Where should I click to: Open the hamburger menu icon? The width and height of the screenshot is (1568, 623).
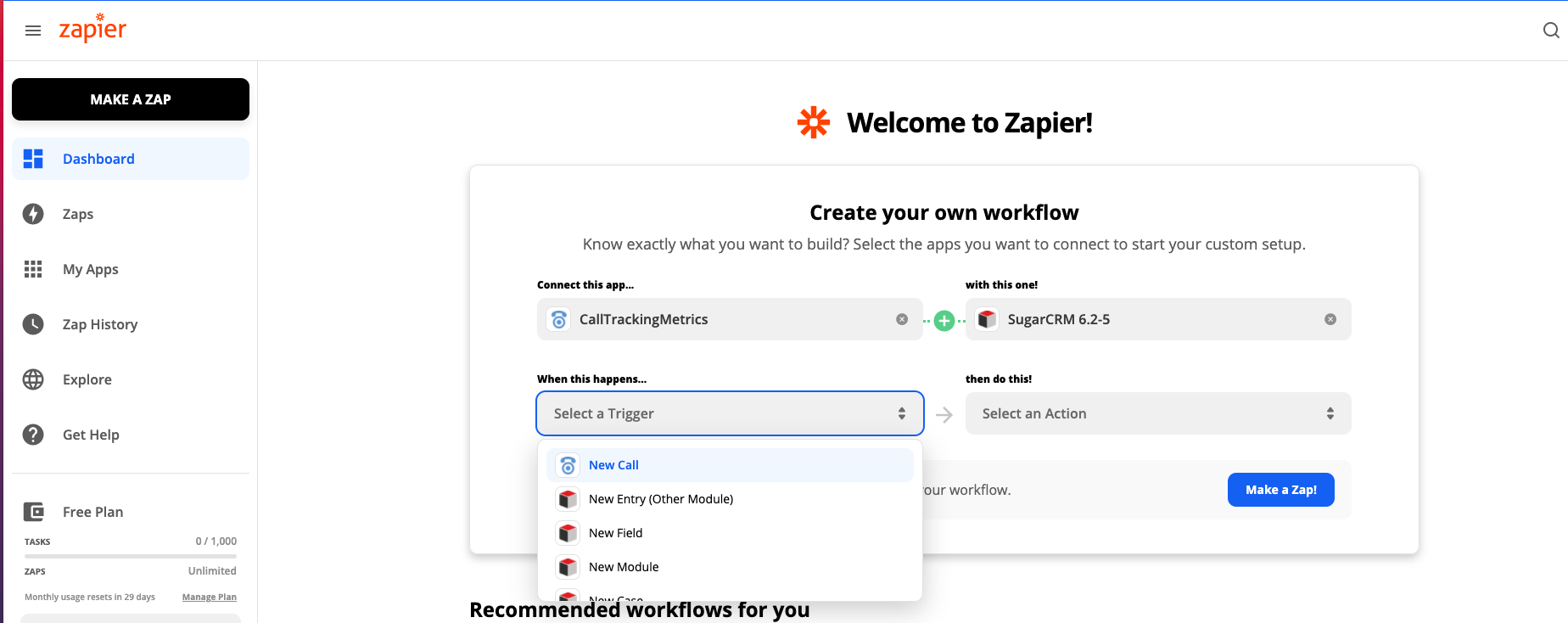tap(33, 31)
